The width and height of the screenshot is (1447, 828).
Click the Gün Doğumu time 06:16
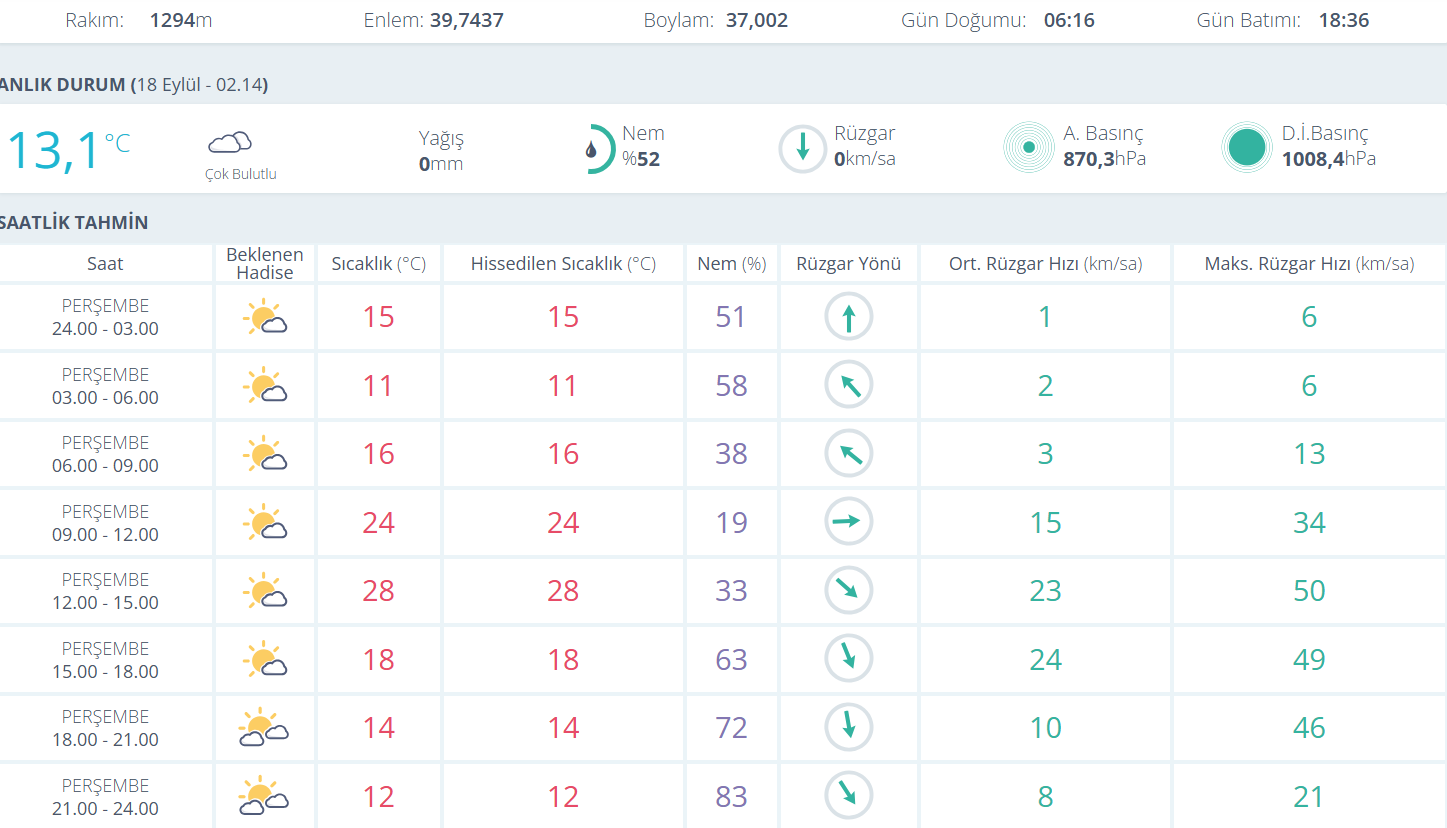[x=1068, y=20]
